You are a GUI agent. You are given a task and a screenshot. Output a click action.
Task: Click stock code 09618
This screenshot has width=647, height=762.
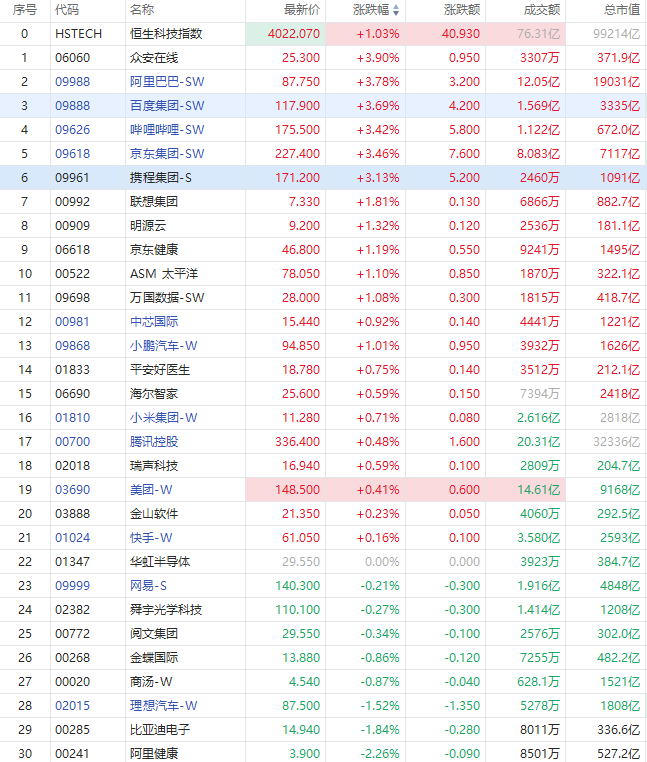tap(72, 154)
